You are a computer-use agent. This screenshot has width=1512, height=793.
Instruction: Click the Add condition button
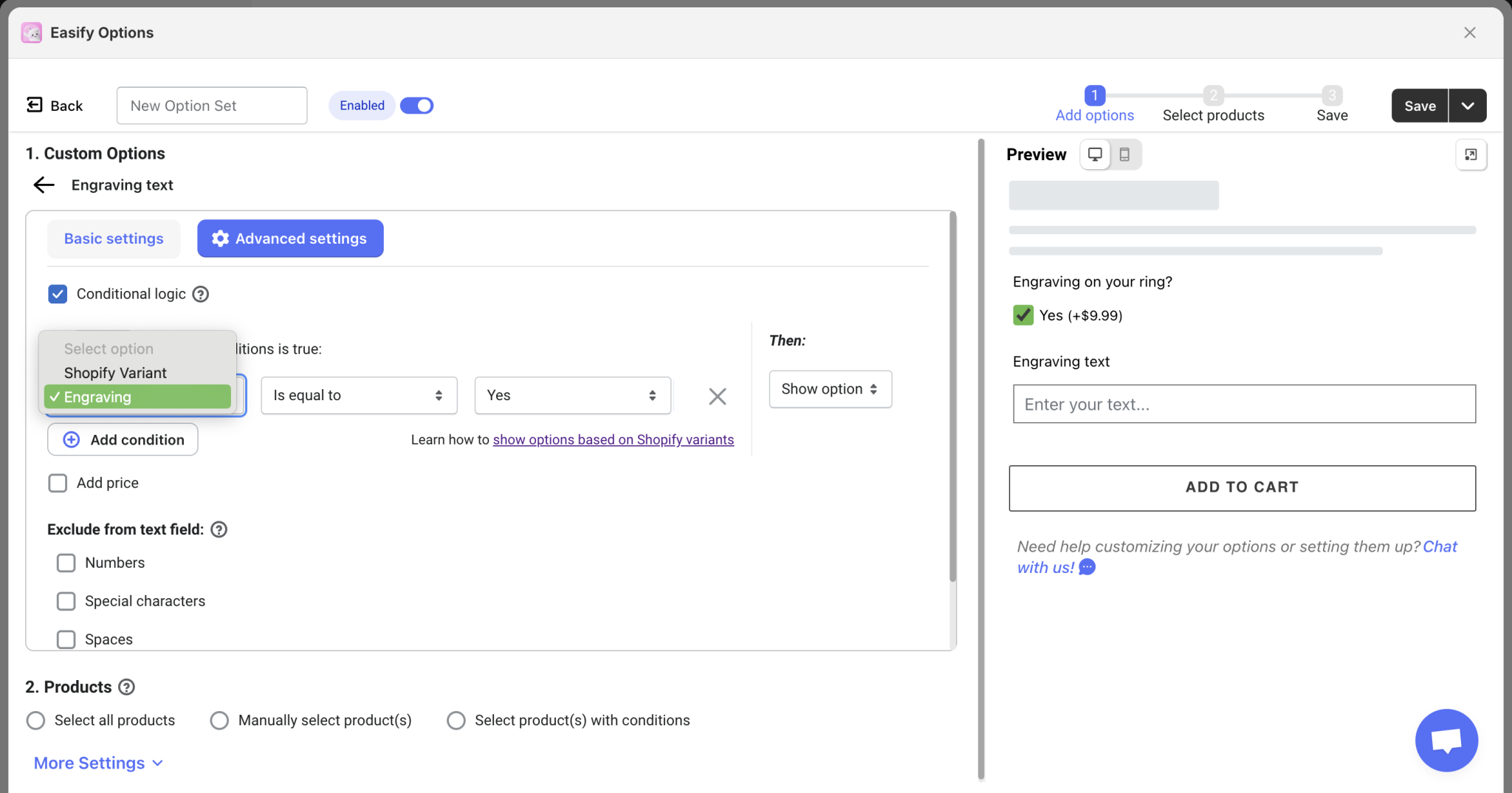coord(123,439)
